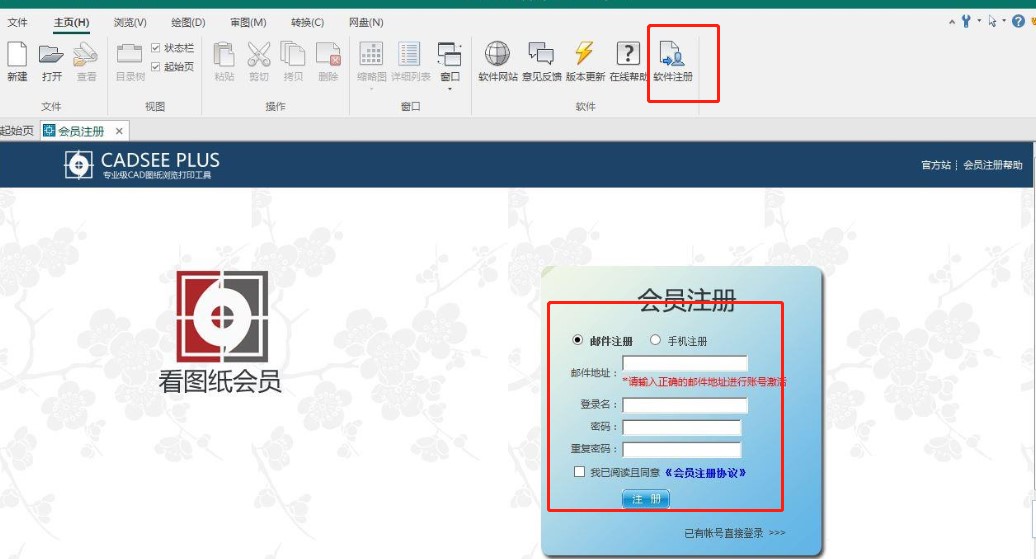Collapse the ribbon with the up chevron

pyautogui.click(x=952, y=21)
